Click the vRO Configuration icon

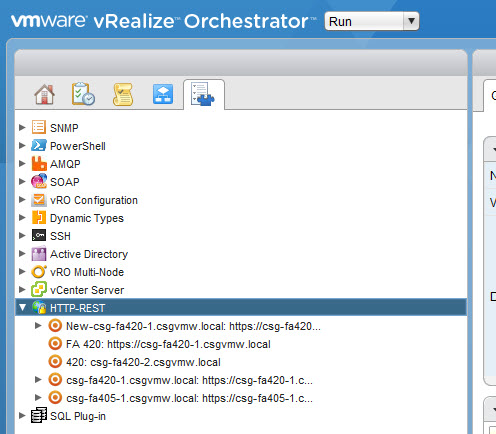point(39,199)
